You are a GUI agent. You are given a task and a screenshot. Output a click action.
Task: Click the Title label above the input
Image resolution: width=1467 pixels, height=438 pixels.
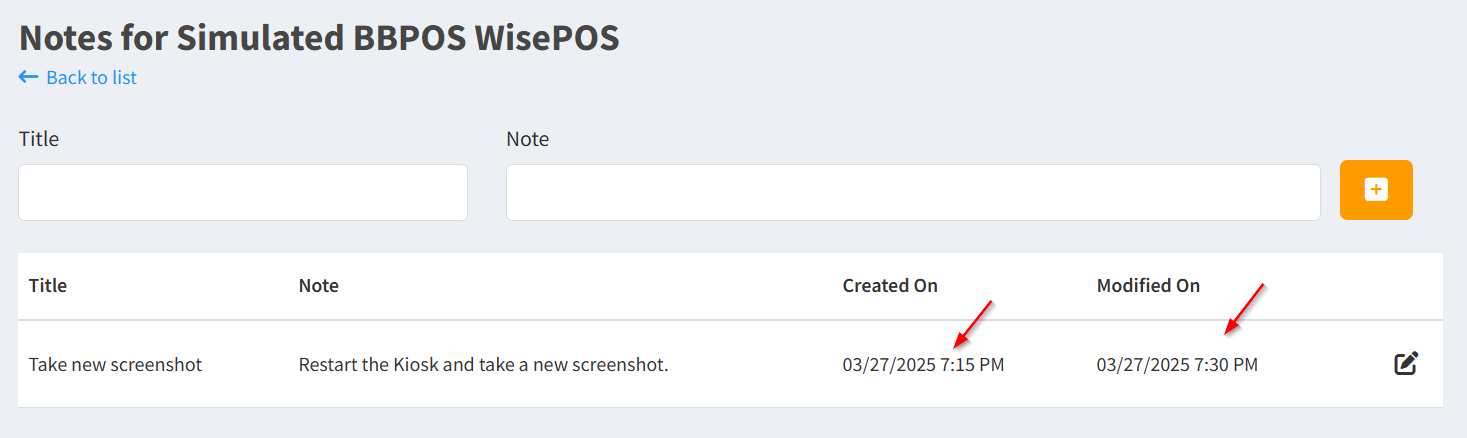39,139
